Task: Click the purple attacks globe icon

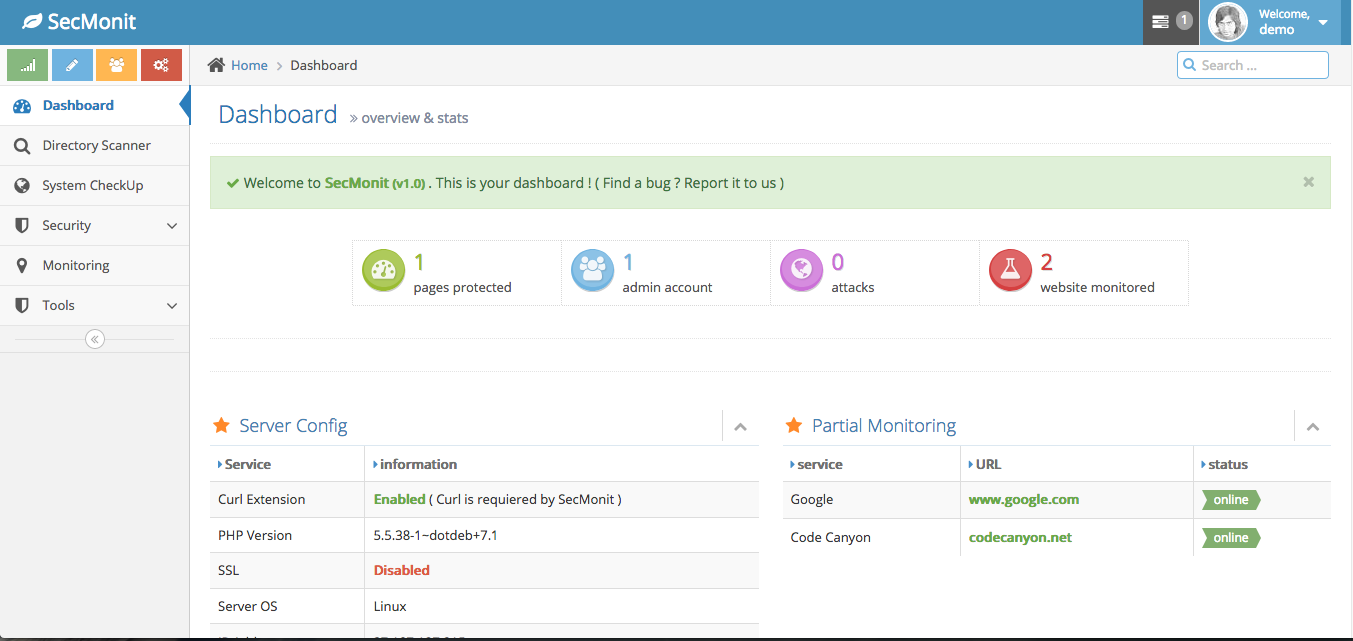Action: [x=802, y=271]
